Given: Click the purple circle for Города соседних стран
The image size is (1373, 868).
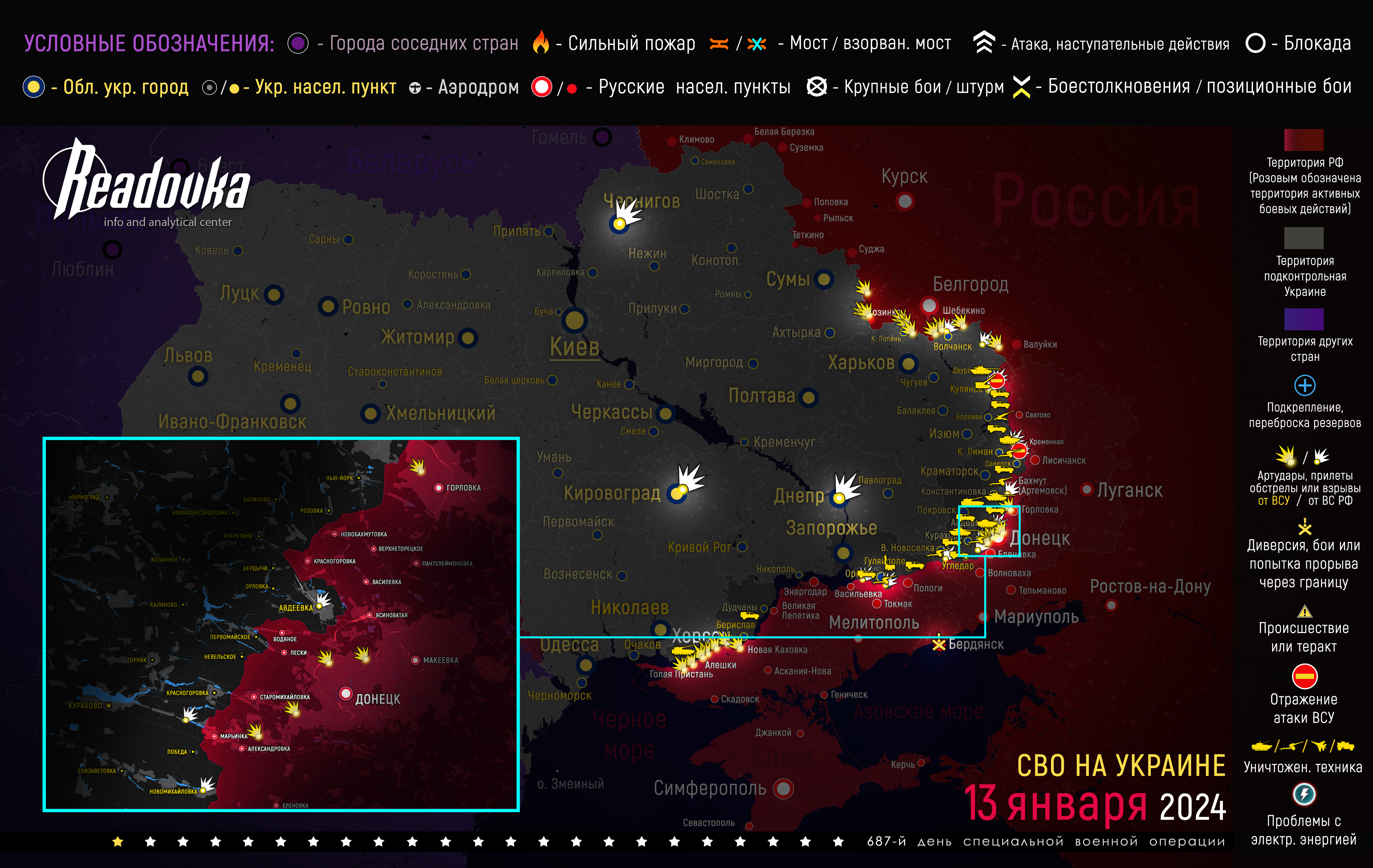Looking at the screenshot, I should coord(298,43).
